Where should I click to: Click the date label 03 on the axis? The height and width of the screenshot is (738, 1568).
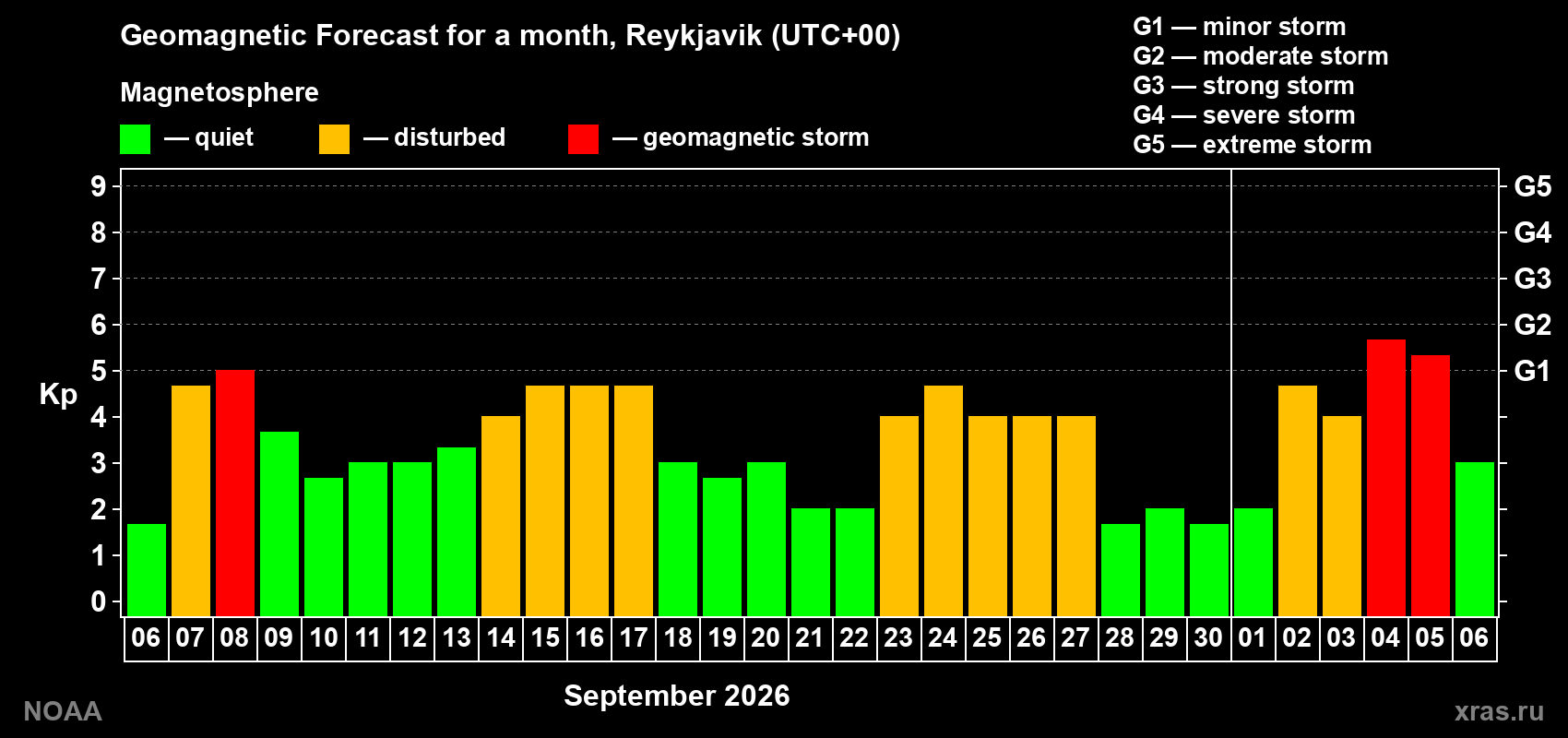(1340, 638)
